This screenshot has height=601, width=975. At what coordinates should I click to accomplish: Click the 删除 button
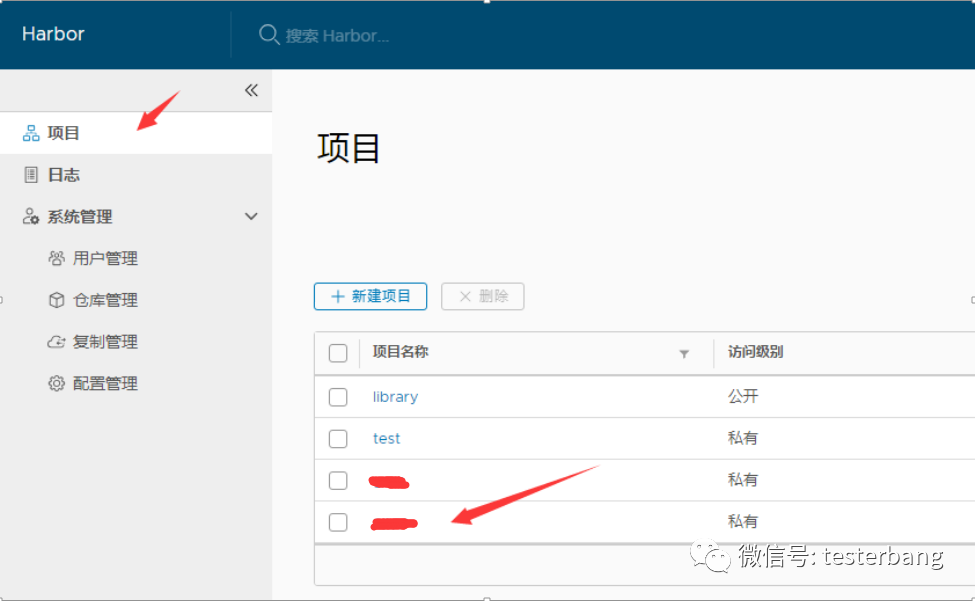483,296
